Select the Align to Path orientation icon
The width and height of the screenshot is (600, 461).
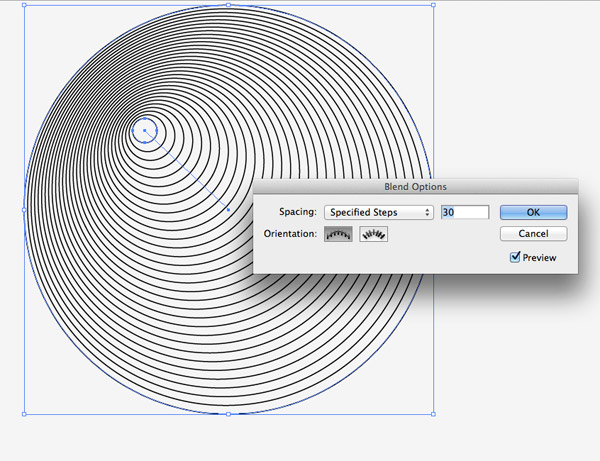click(374, 234)
